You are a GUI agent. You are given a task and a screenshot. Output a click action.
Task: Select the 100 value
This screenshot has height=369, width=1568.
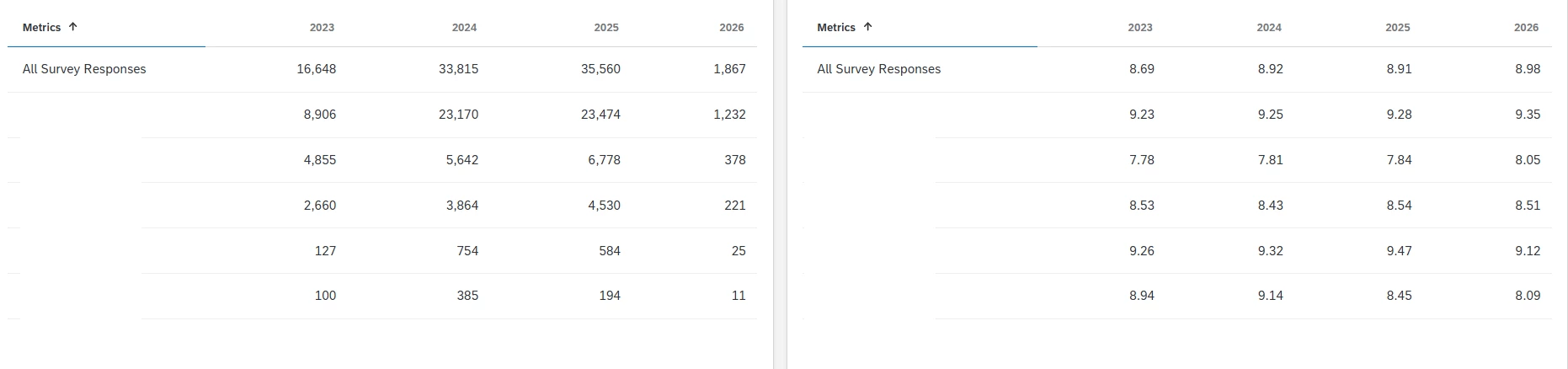325,296
